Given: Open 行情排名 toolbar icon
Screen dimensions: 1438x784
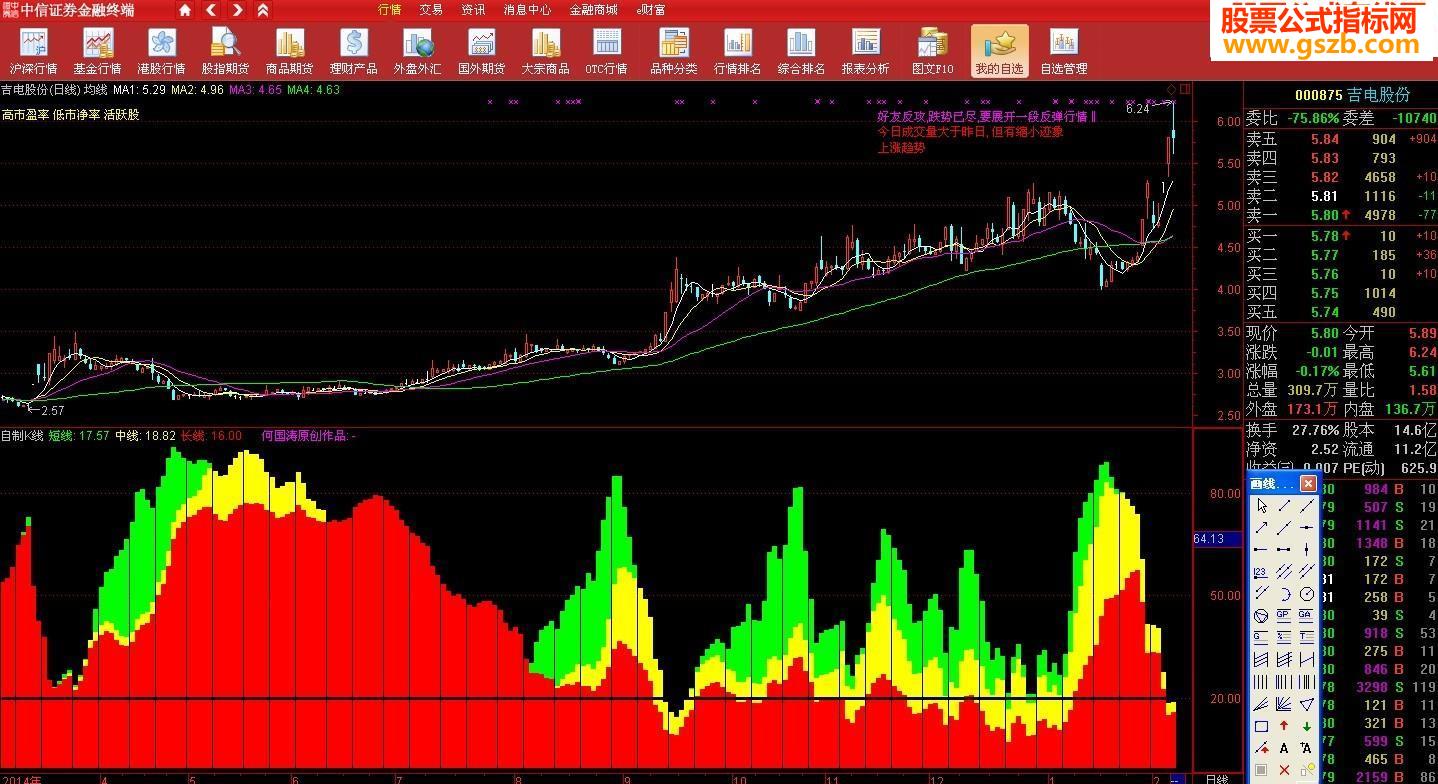Looking at the screenshot, I should [x=738, y=51].
